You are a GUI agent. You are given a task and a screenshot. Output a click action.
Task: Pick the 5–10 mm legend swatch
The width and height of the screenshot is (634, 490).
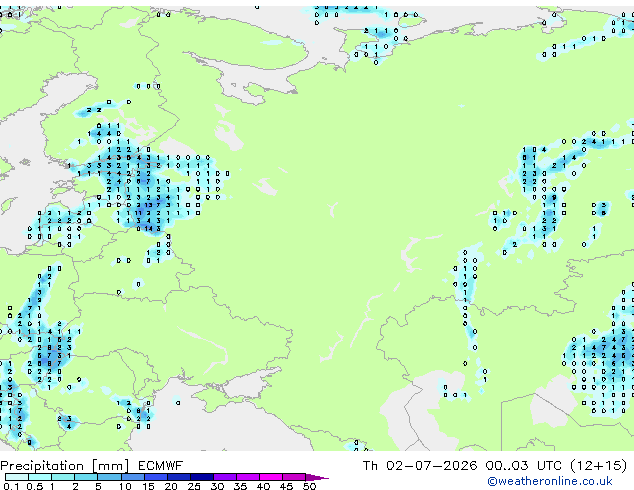click(x=109, y=477)
